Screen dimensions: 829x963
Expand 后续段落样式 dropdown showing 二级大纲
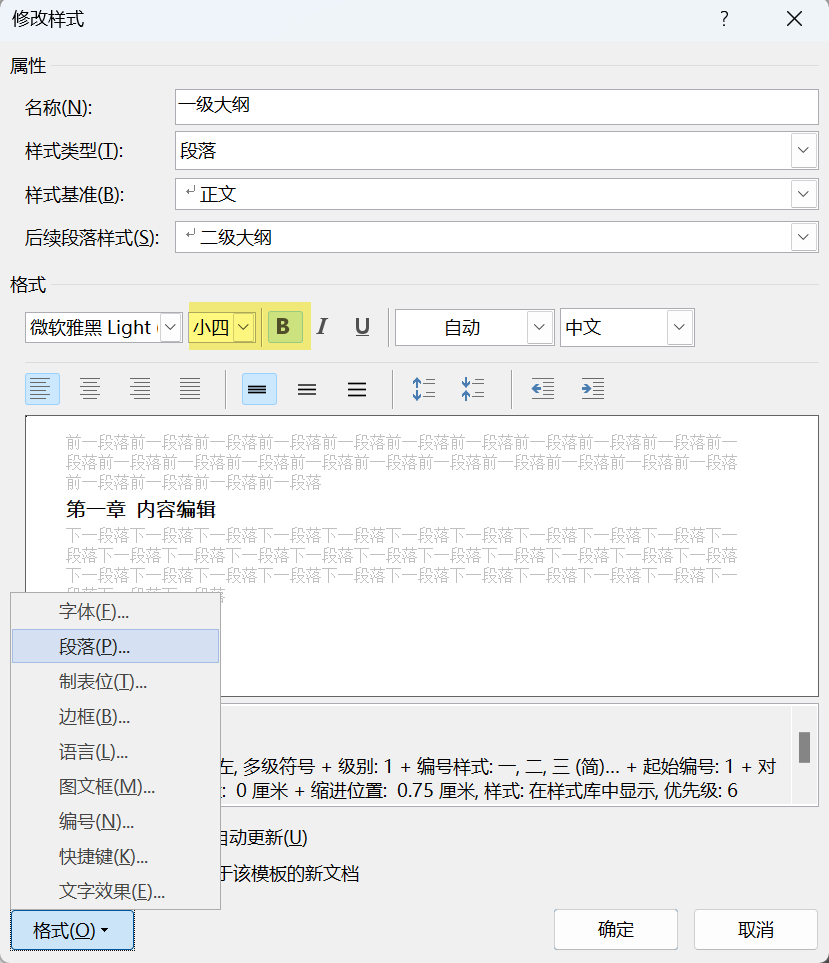coord(803,237)
